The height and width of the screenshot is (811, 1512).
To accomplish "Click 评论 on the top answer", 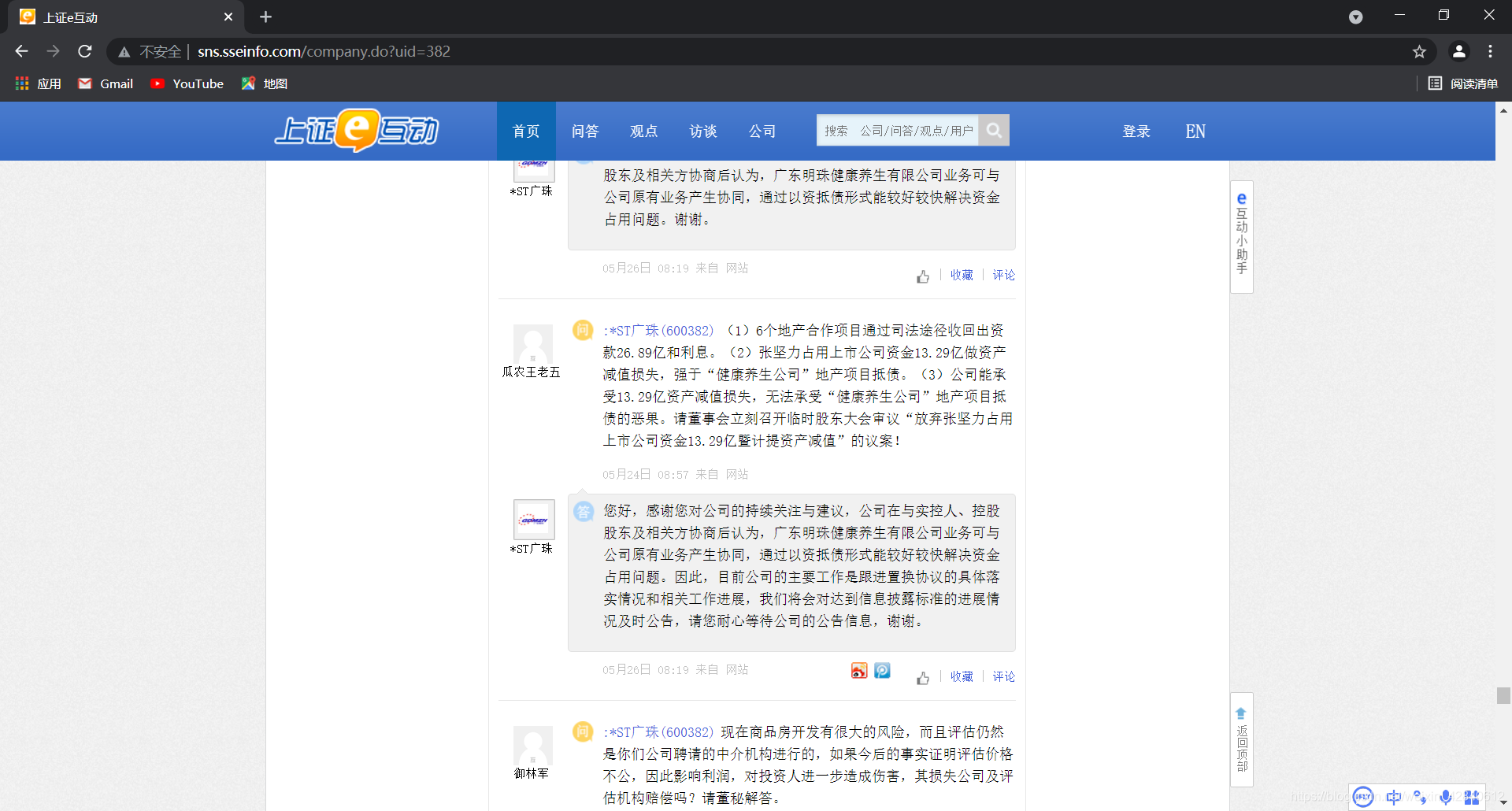I will tap(1004, 276).
